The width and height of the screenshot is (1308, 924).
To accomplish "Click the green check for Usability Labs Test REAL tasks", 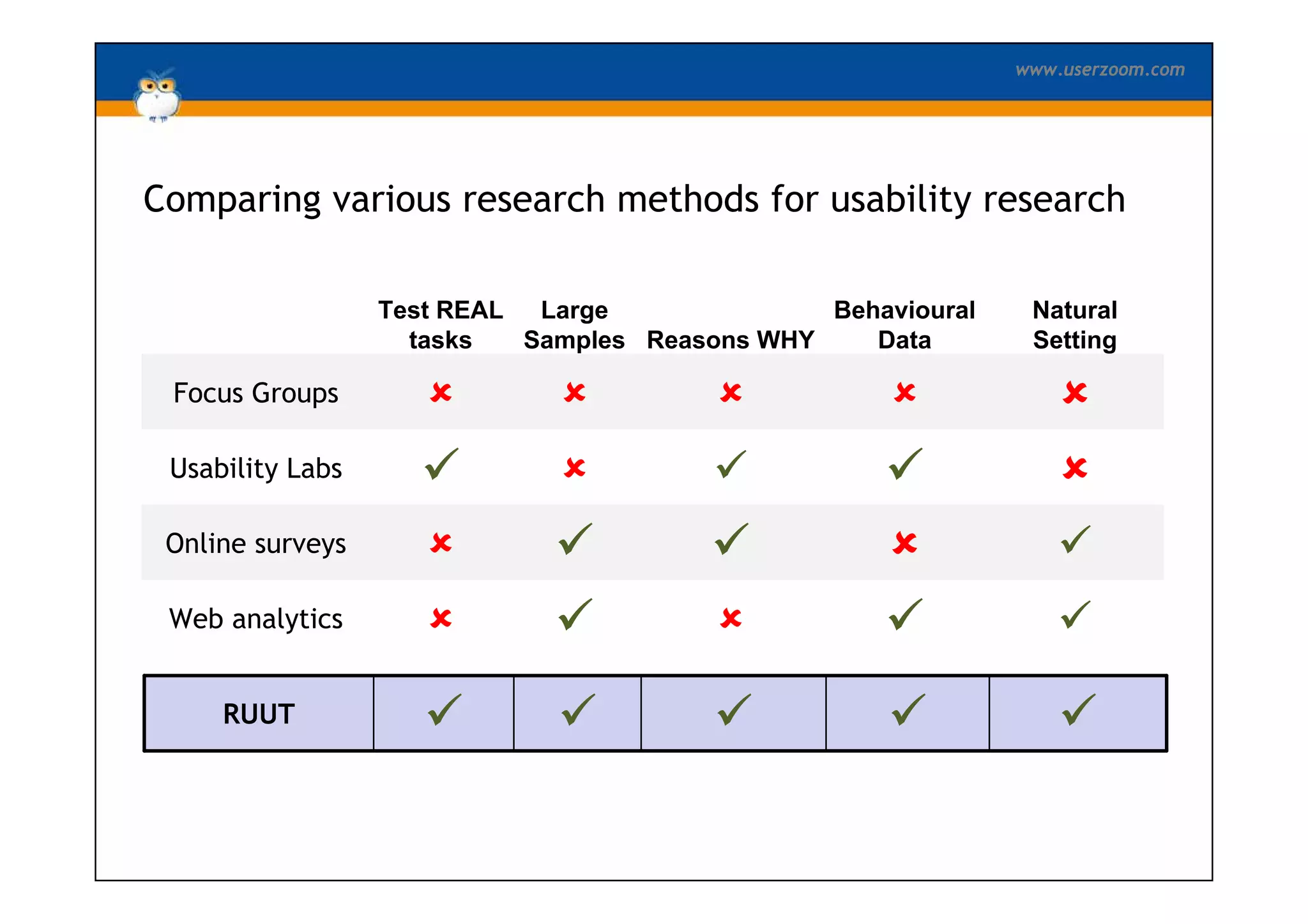I will pyautogui.click(x=441, y=464).
